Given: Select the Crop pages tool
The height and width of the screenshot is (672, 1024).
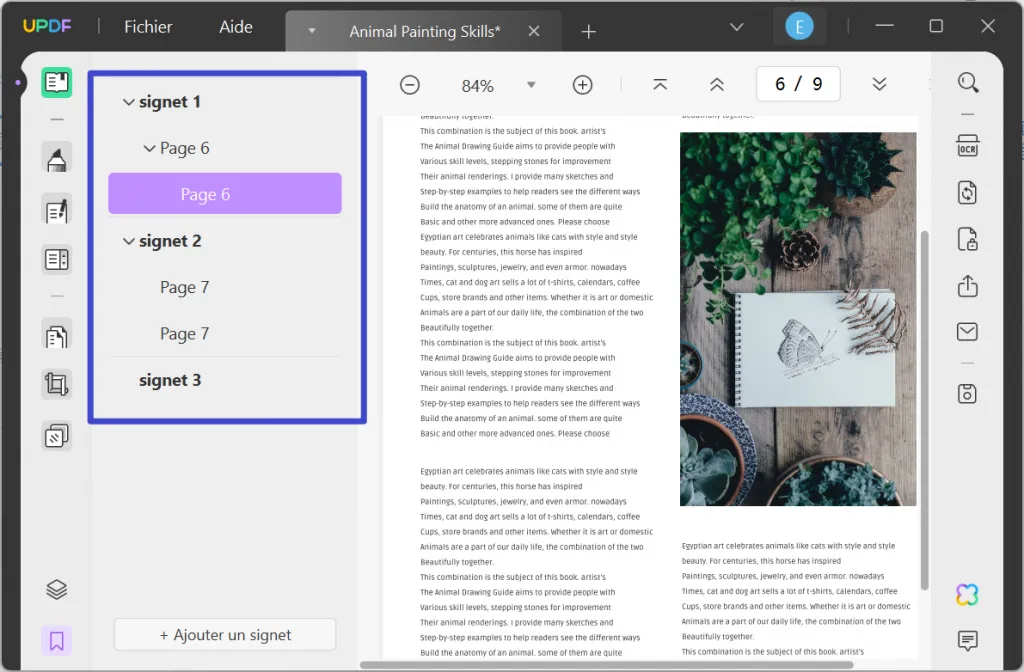Looking at the screenshot, I should (56, 384).
